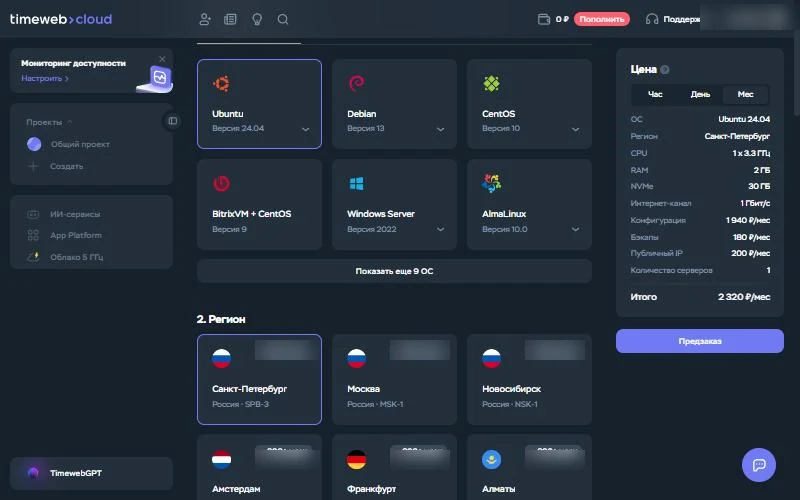Select the Москва region card
The image size is (800, 500).
click(x=394, y=379)
